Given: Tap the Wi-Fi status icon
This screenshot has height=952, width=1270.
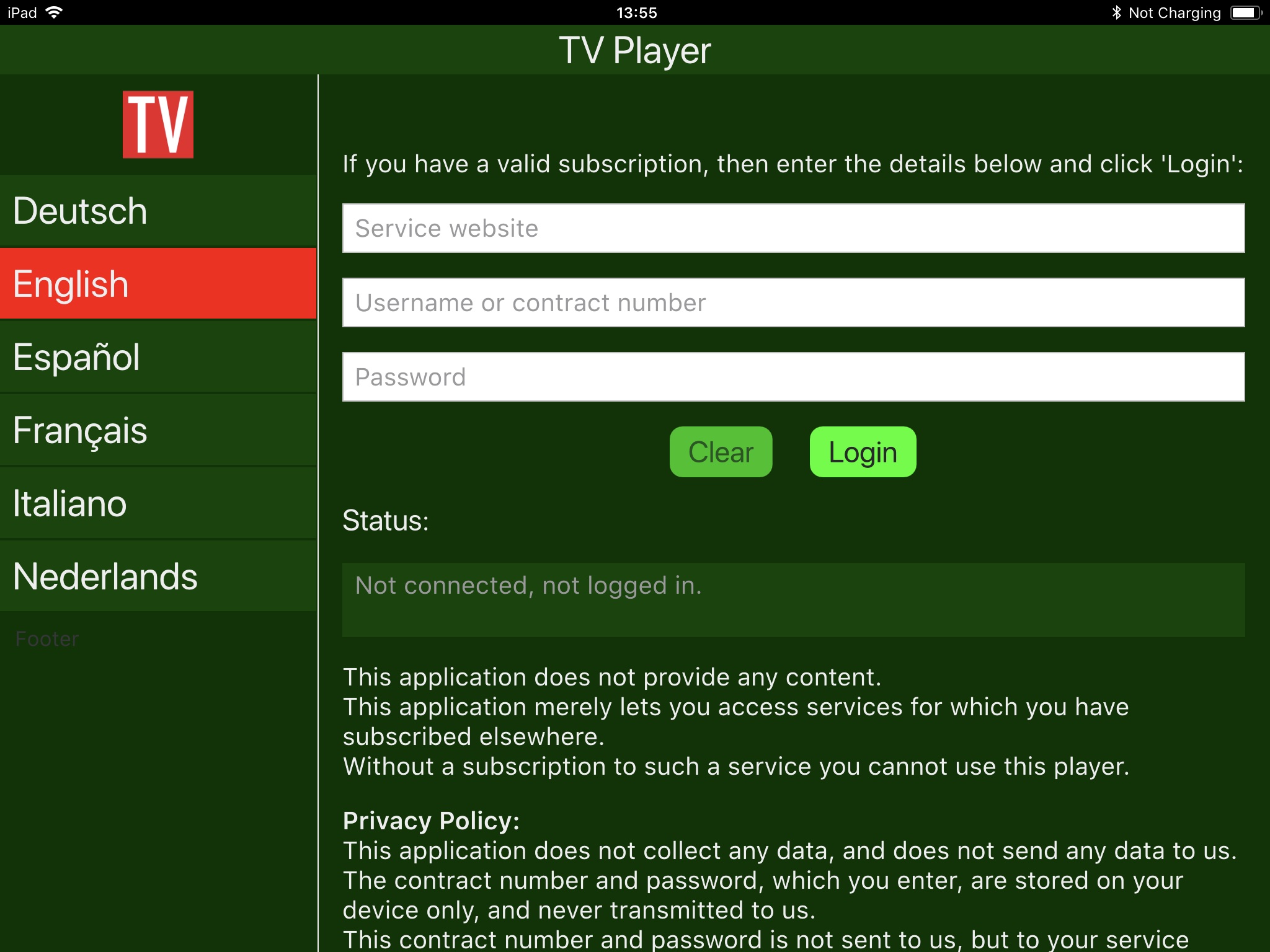Looking at the screenshot, I should point(55,12).
